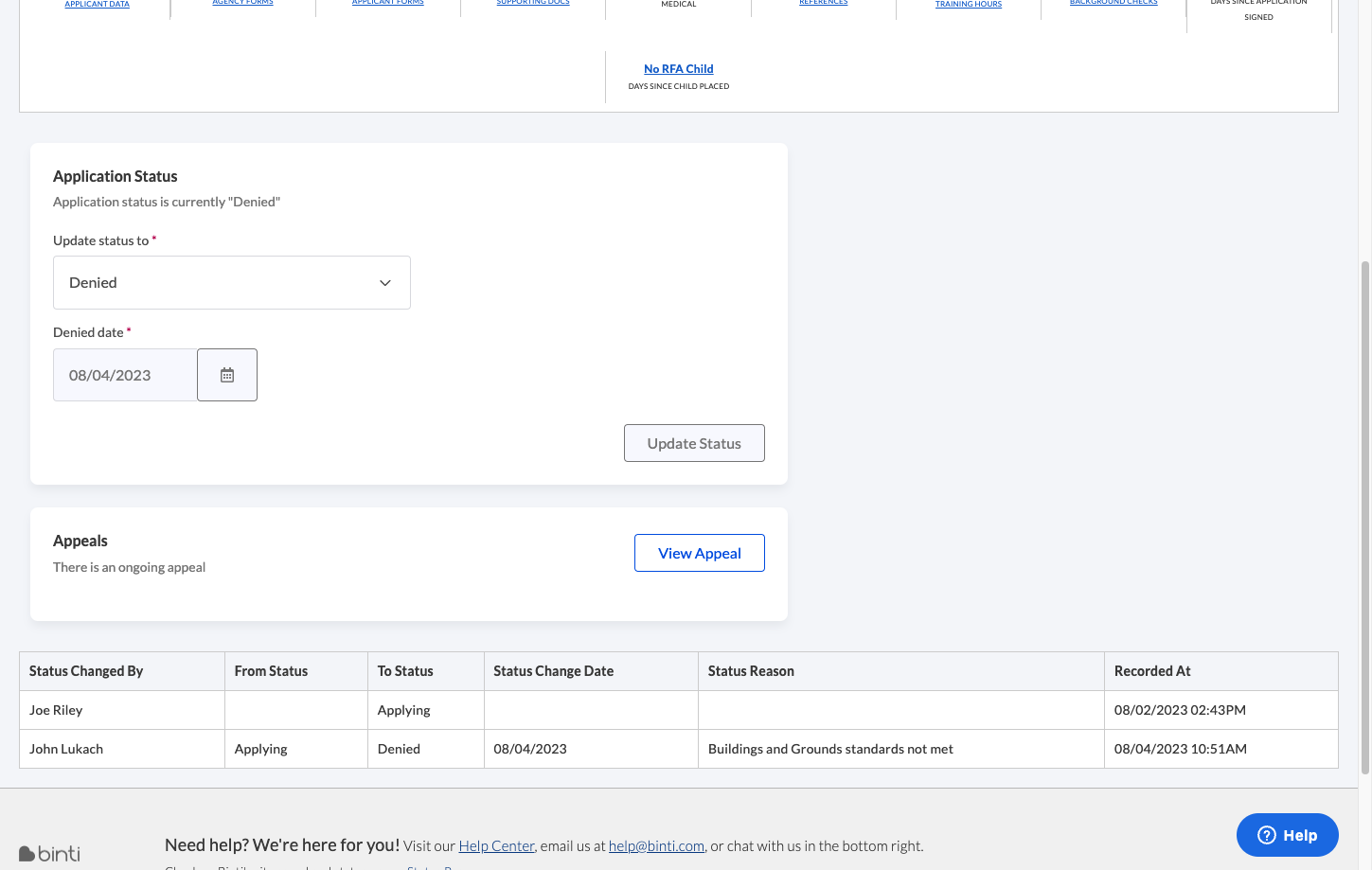
Task: Follow the No RFA Child link
Action: tap(679, 69)
